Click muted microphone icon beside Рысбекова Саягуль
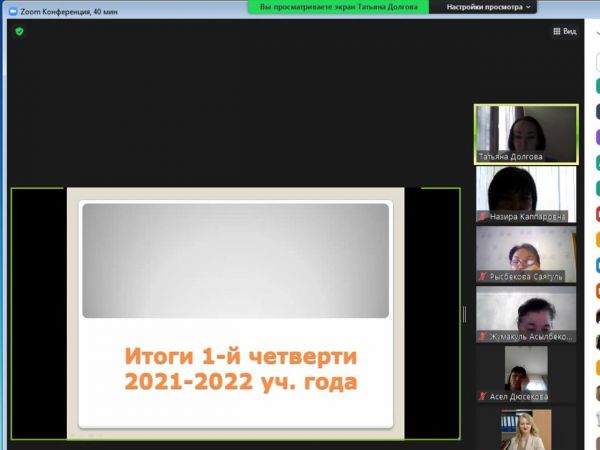600x450 pixels. [x=482, y=276]
